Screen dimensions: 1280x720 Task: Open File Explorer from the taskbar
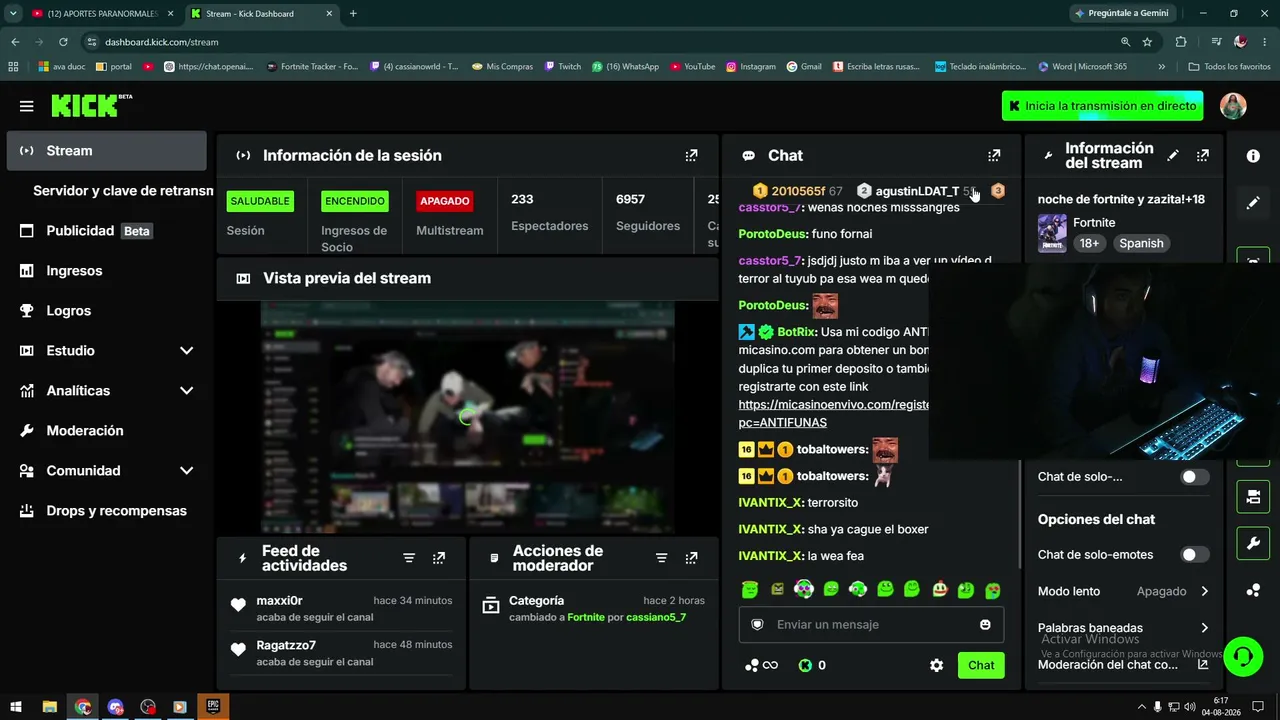click(x=49, y=707)
